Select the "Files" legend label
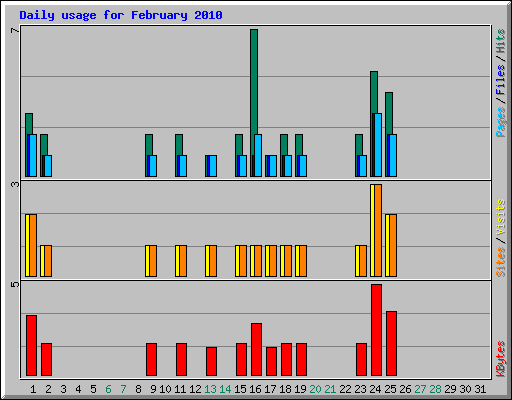Viewport: 512px width, 400px height. tap(500, 80)
